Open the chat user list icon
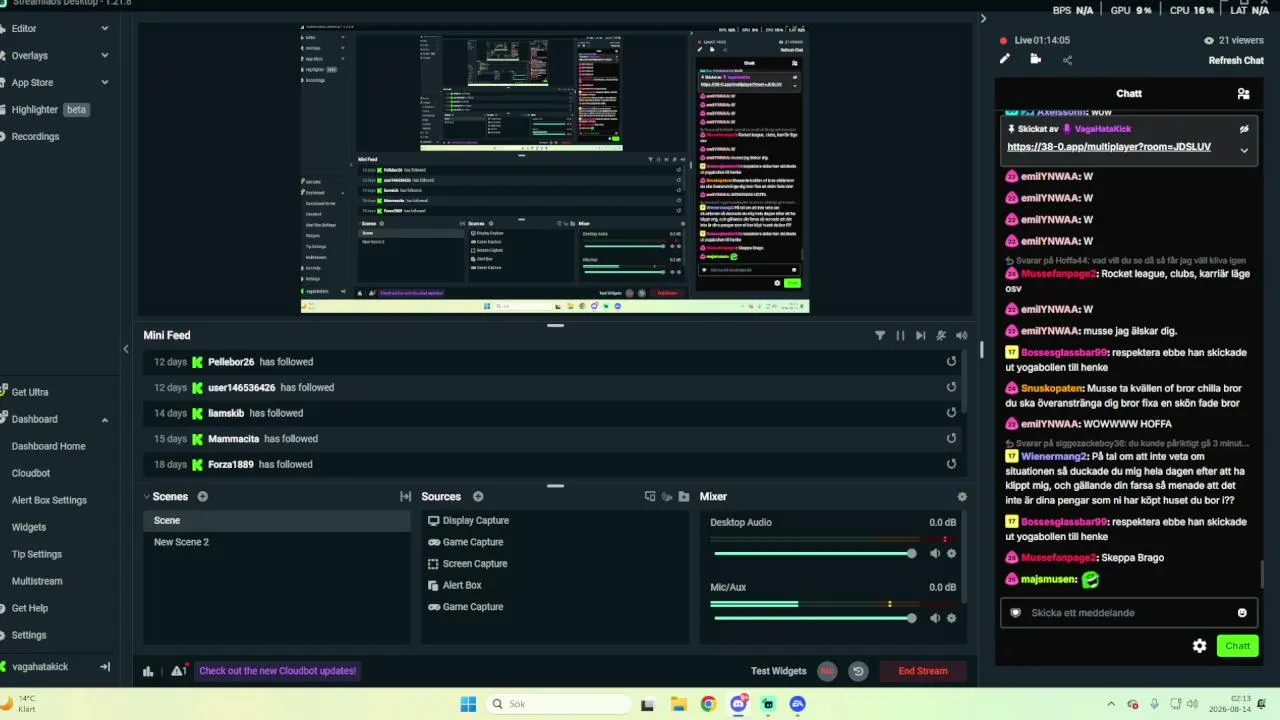The height and width of the screenshot is (720, 1280). click(1243, 94)
